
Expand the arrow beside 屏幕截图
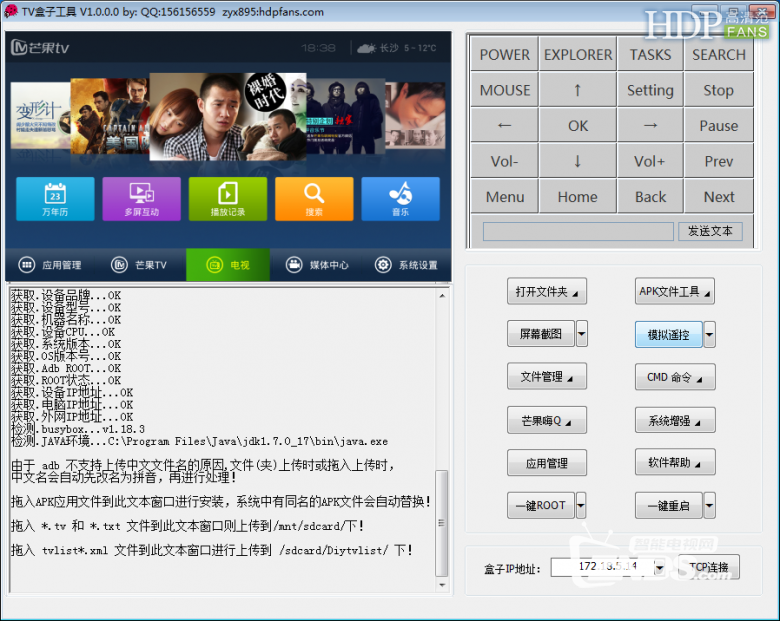582,334
